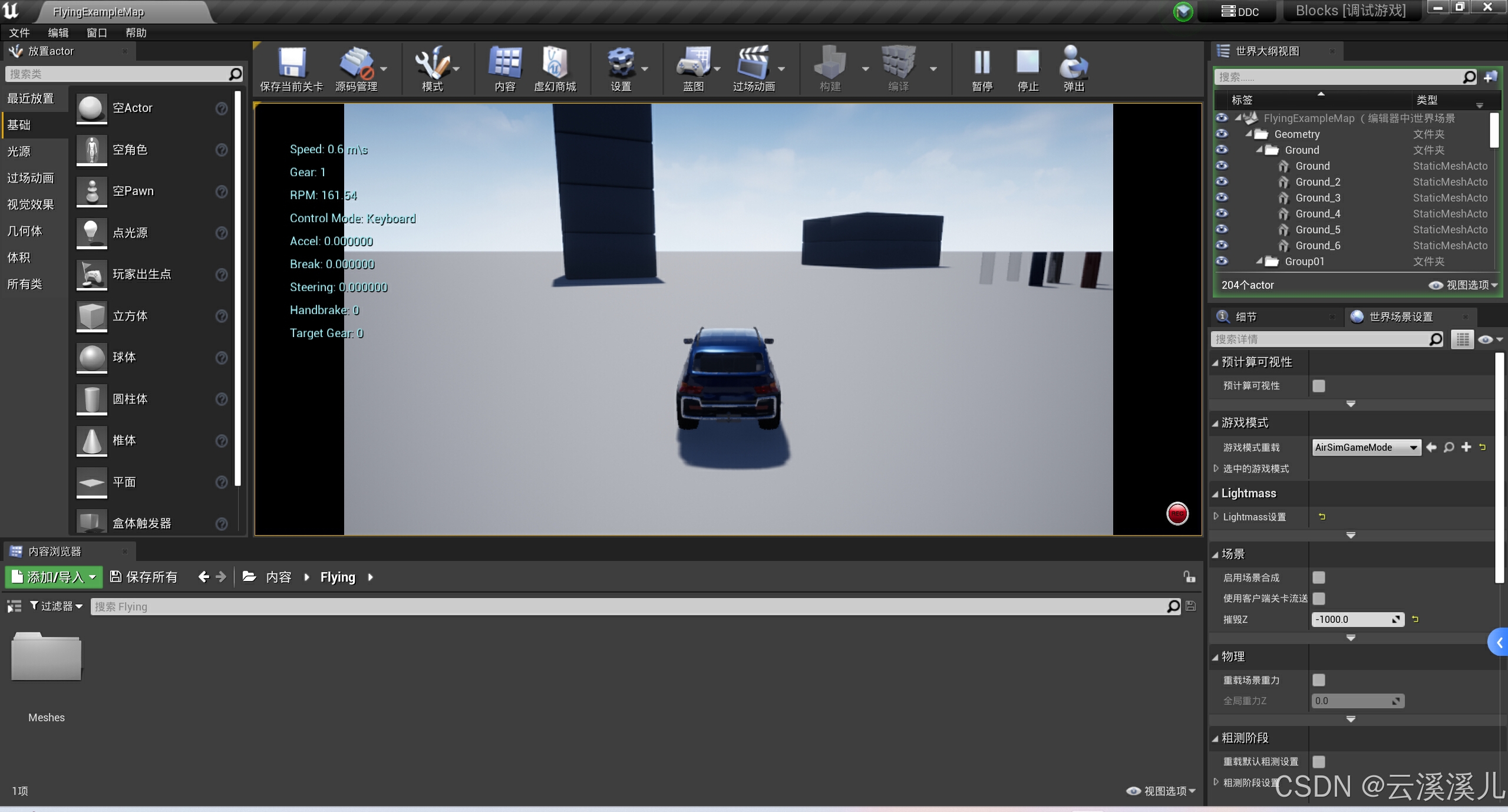Click the 保存当前关卡 save level icon
This screenshot has width=1508, height=812.
tap(291, 63)
